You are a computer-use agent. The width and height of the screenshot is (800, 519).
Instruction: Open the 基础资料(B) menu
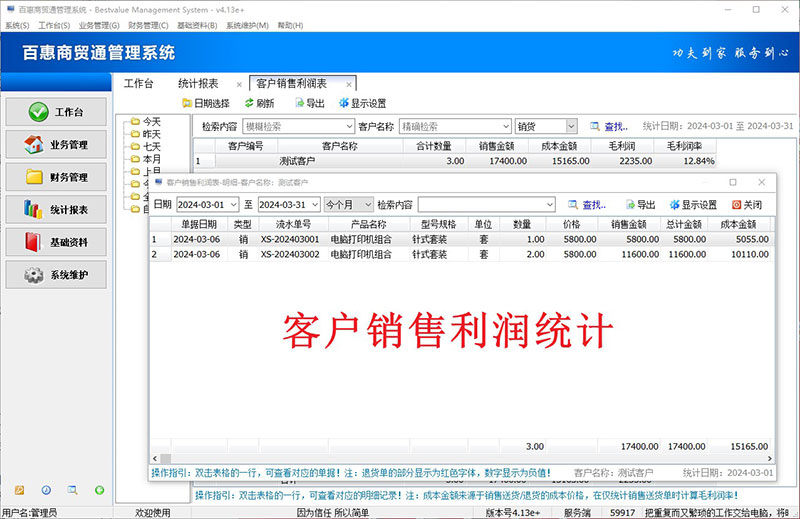point(197,26)
